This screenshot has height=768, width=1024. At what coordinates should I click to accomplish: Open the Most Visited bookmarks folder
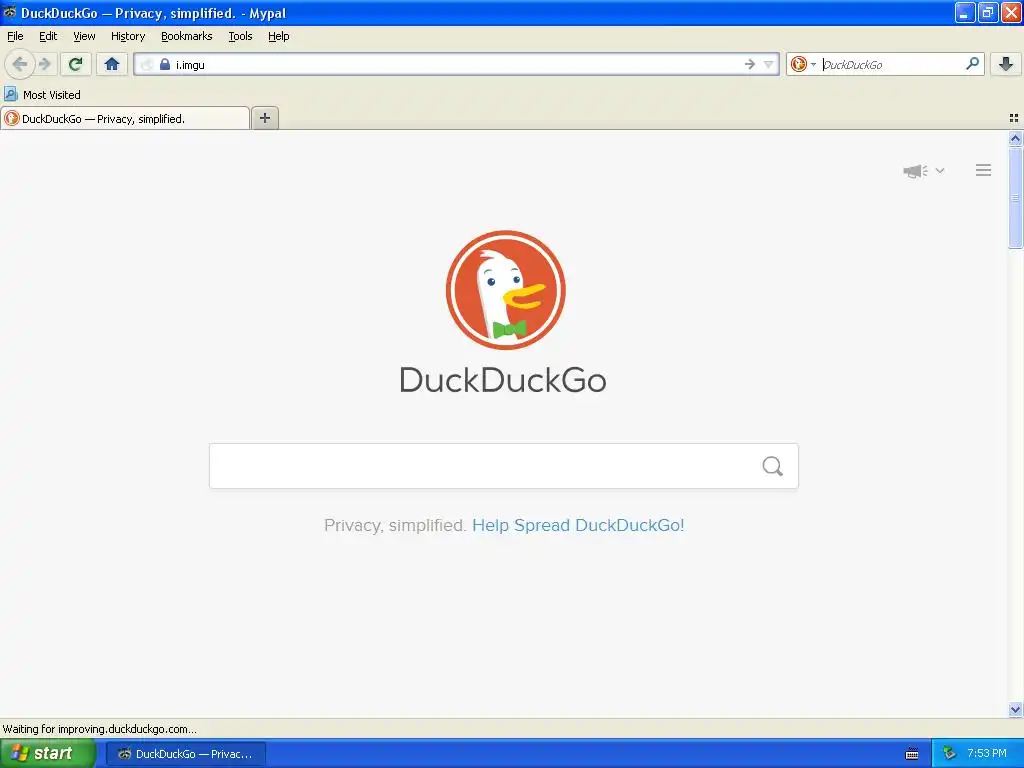(x=43, y=95)
